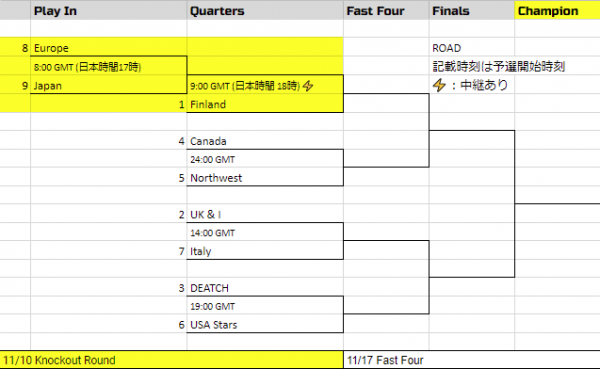Image resolution: width=600 pixels, height=369 pixels.
Task: Click the Quarters column header
Action: 265,10
